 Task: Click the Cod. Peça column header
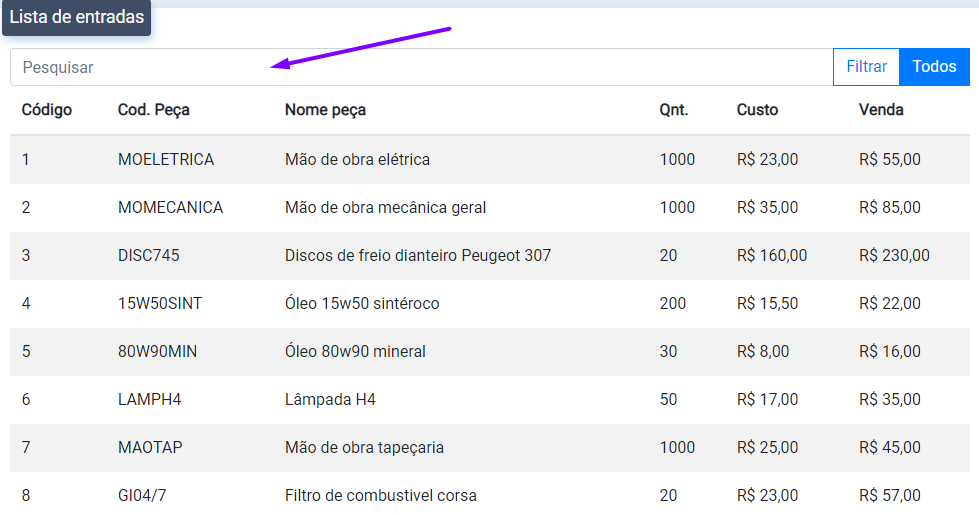(x=153, y=110)
